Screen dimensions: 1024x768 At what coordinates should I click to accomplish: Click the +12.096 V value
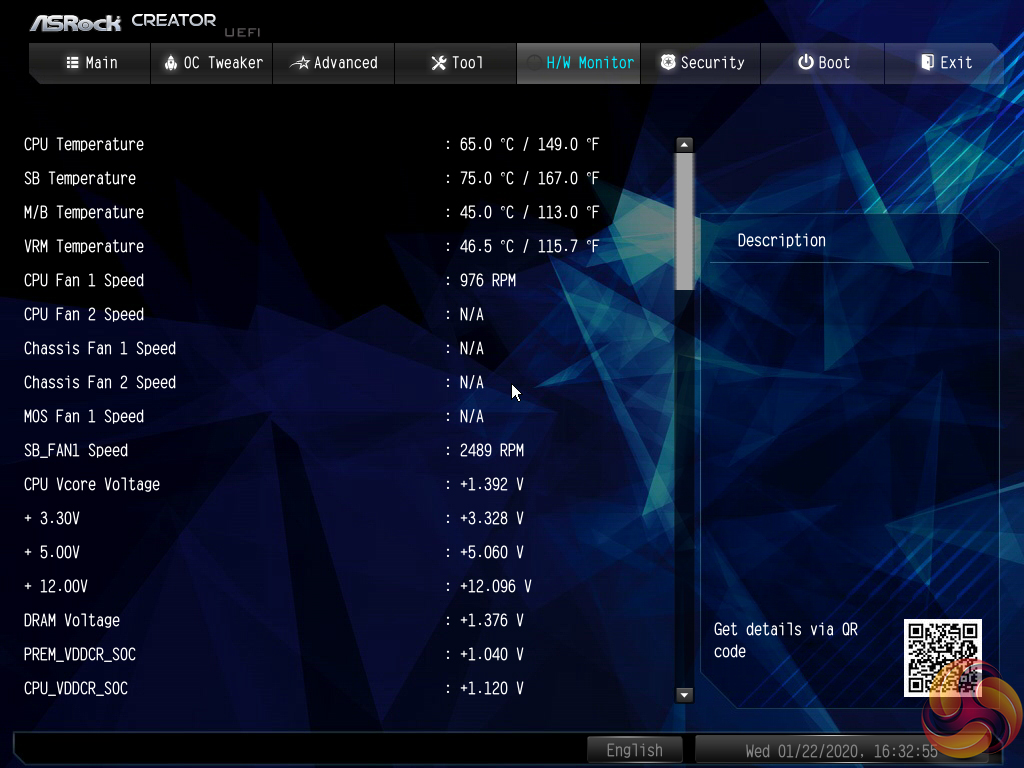[496, 586]
